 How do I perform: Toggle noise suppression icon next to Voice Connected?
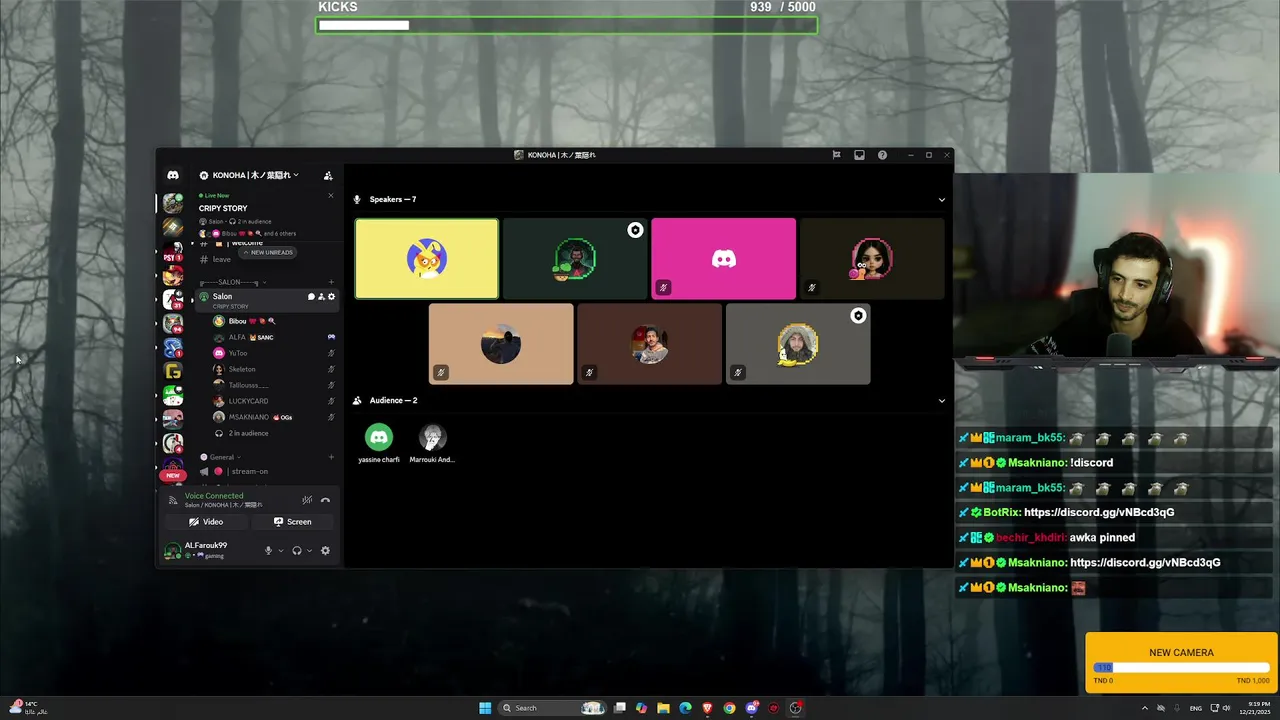307,500
